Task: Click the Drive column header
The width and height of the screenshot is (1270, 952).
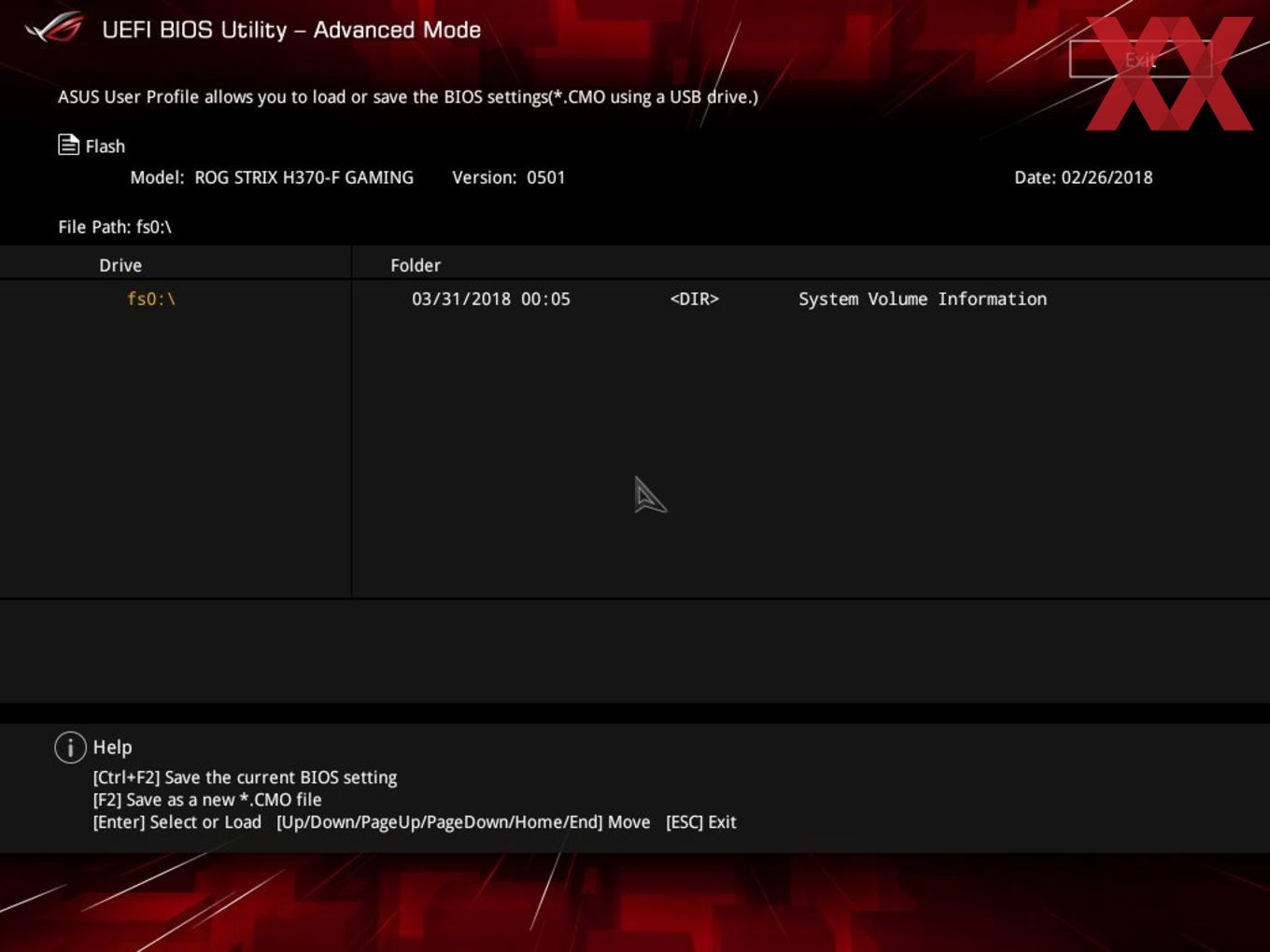Action: [x=120, y=265]
